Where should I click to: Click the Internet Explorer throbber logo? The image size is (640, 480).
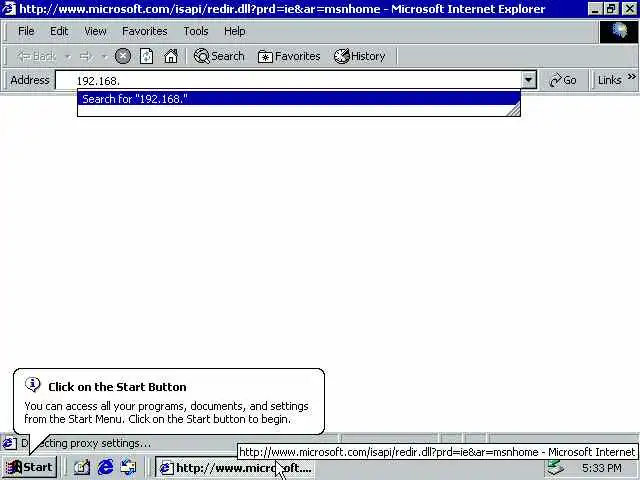coord(619,31)
